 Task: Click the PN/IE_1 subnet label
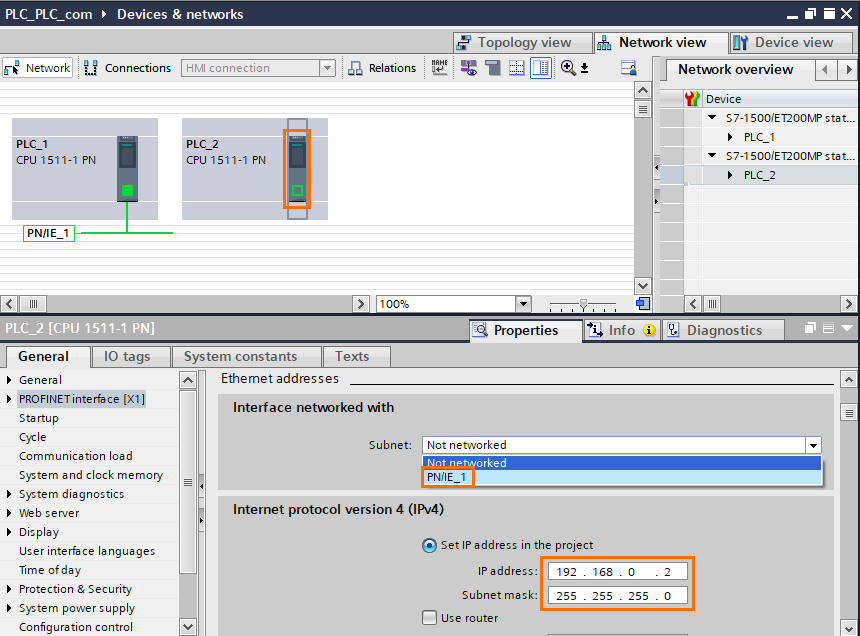point(48,233)
